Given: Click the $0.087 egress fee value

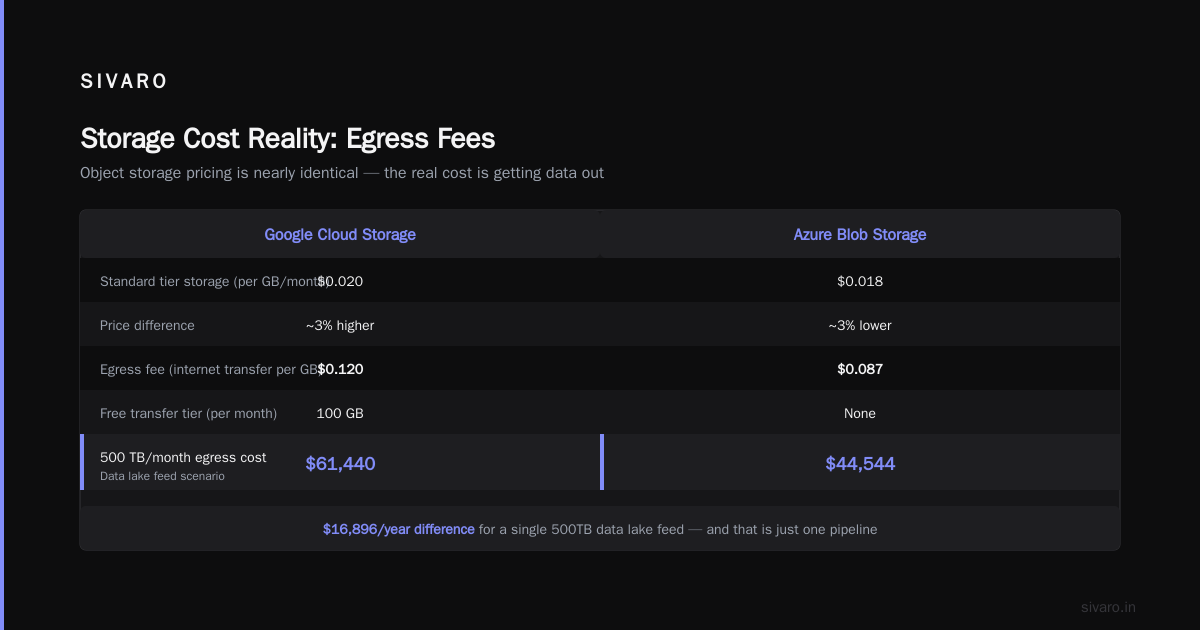Looking at the screenshot, I should (x=860, y=369).
